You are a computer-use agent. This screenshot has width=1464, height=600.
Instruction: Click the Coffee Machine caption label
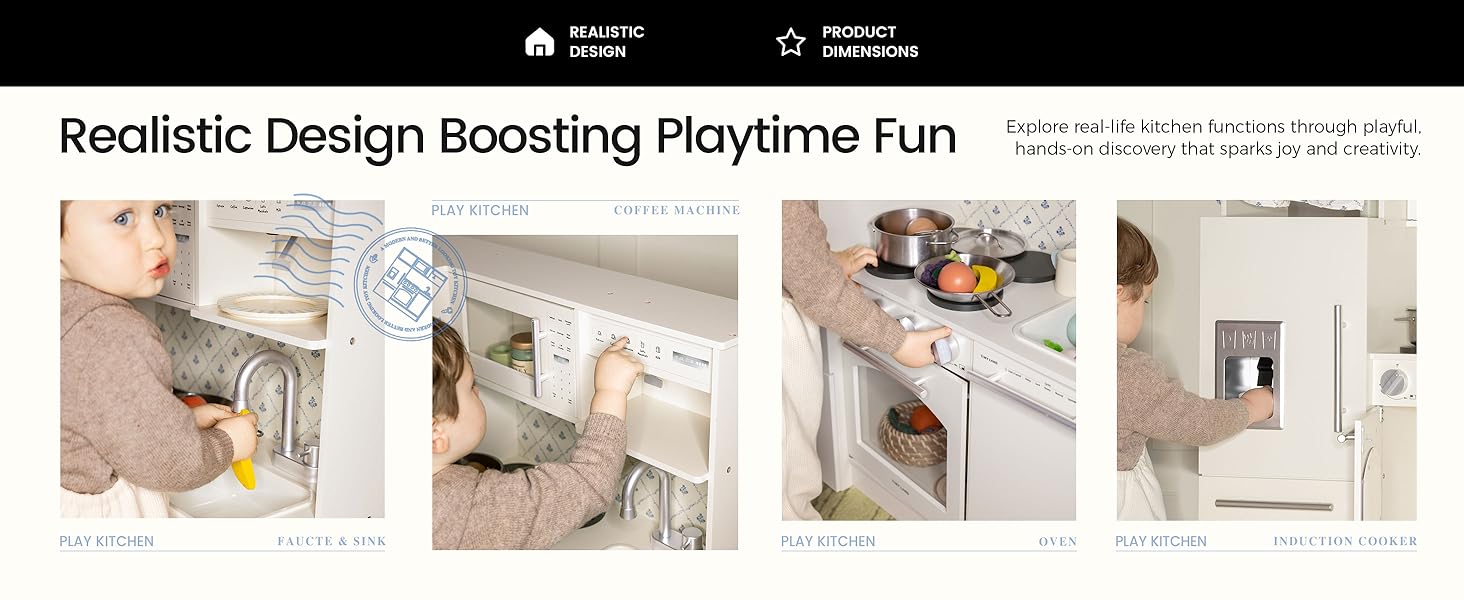pos(677,210)
